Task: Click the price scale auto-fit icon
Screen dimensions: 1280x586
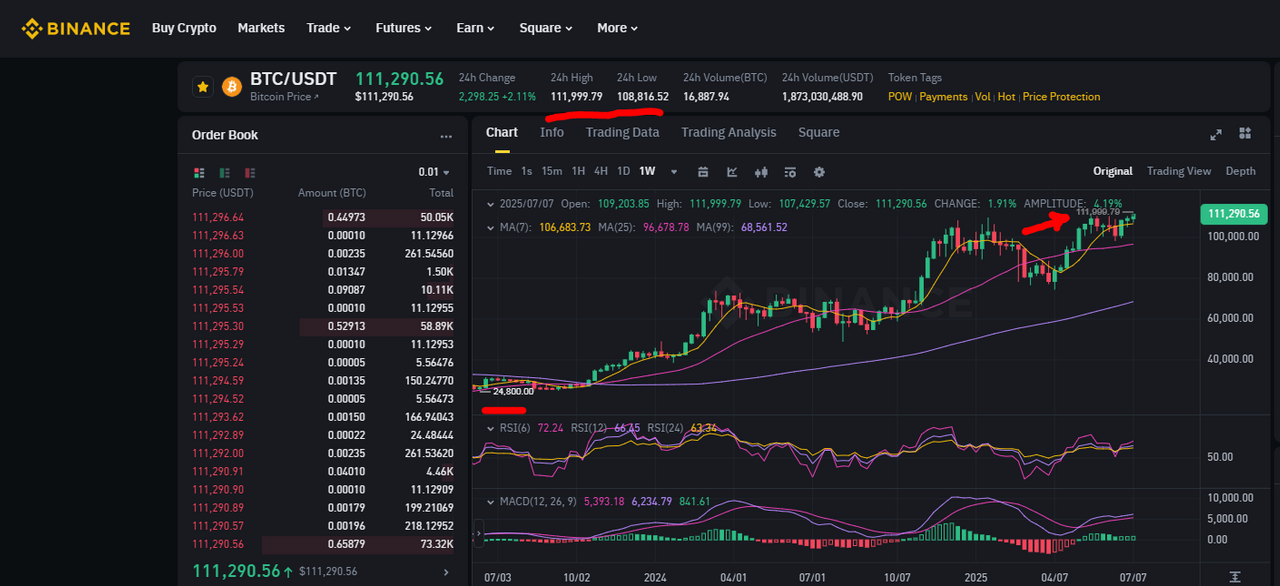Action: [x=1236, y=577]
